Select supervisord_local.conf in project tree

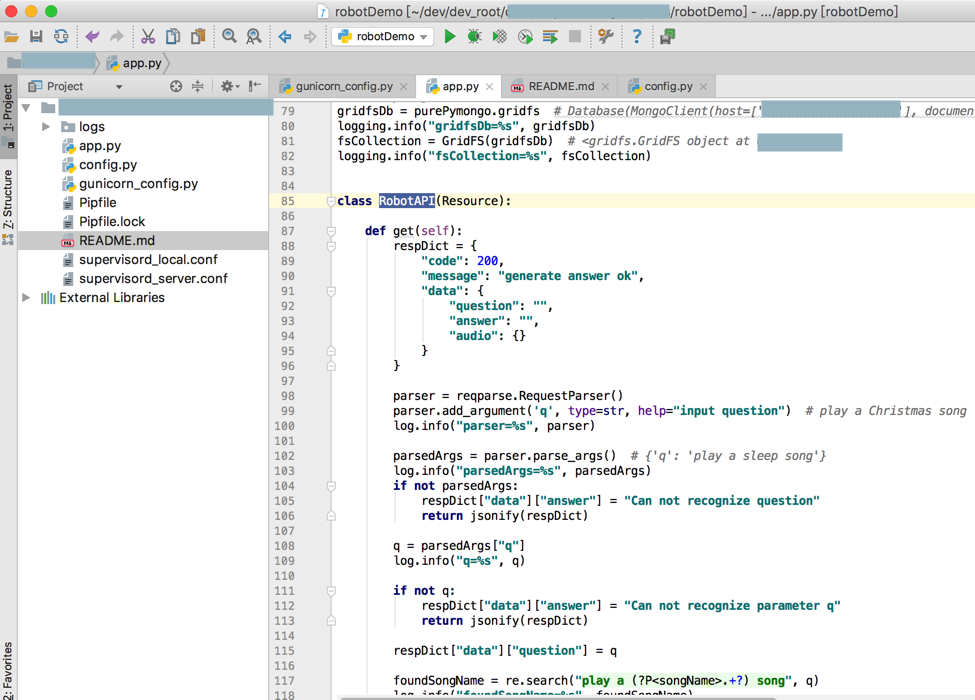click(148, 260)
